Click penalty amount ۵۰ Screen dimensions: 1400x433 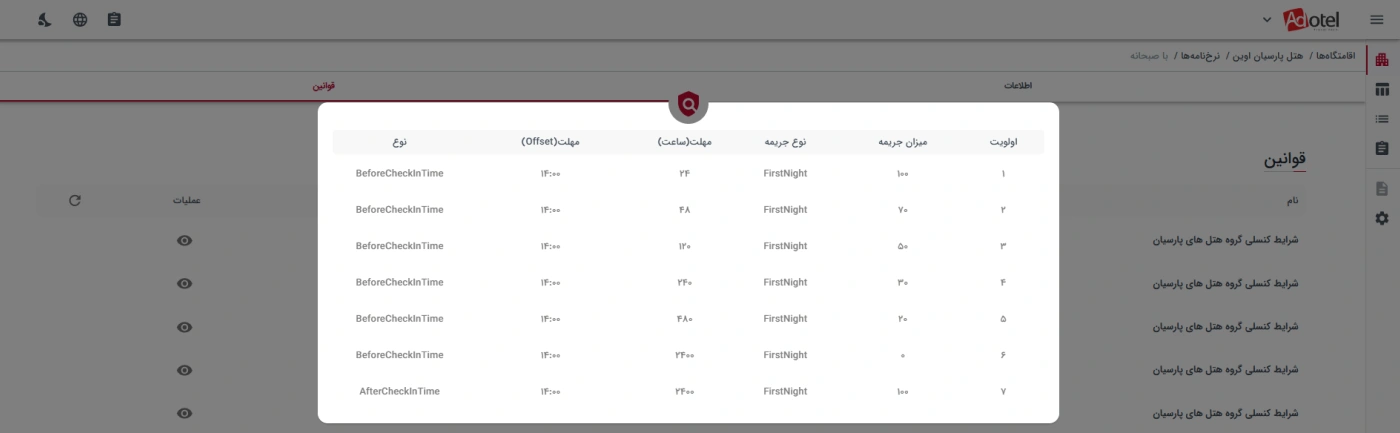point(903,246)
